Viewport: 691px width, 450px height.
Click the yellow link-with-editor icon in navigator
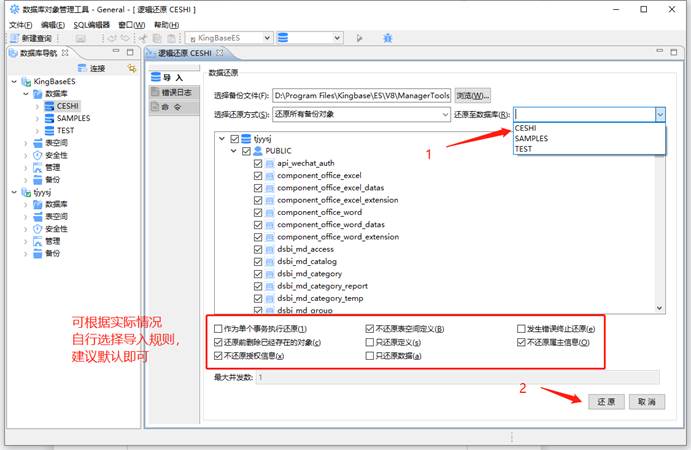[x=131, y=68]
